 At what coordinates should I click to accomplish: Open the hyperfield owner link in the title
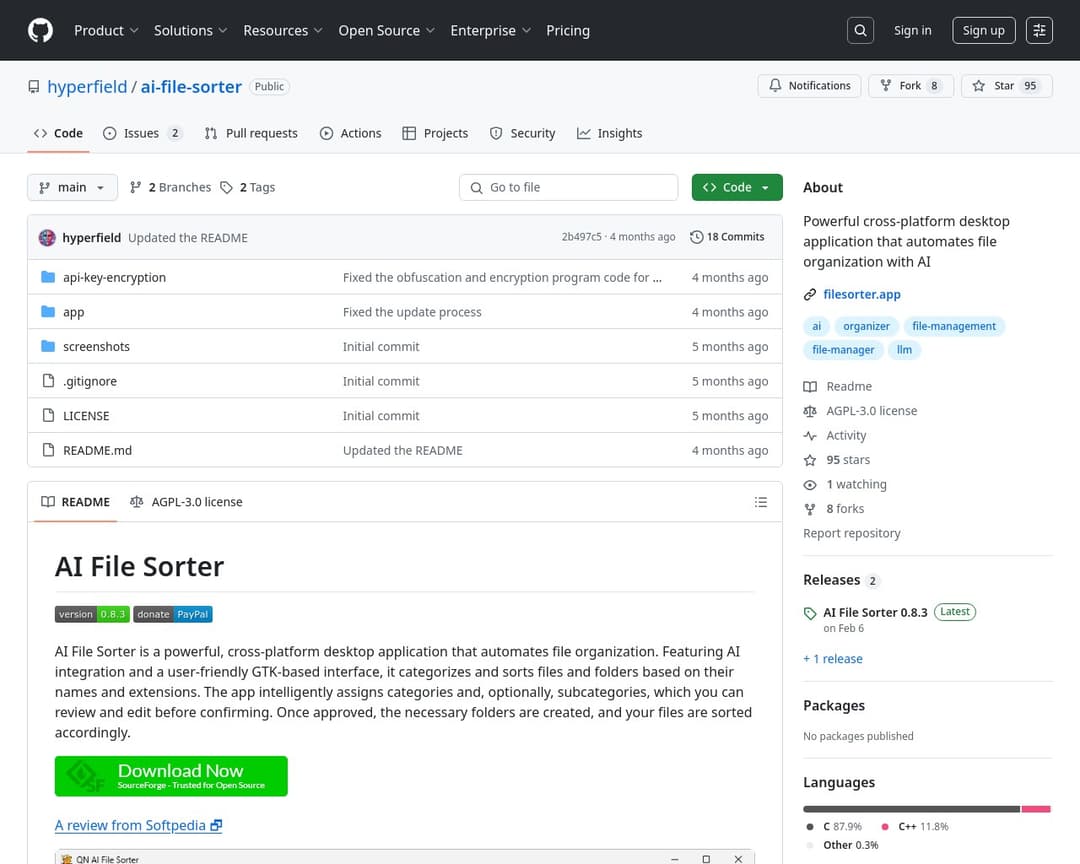click(87, 86)
